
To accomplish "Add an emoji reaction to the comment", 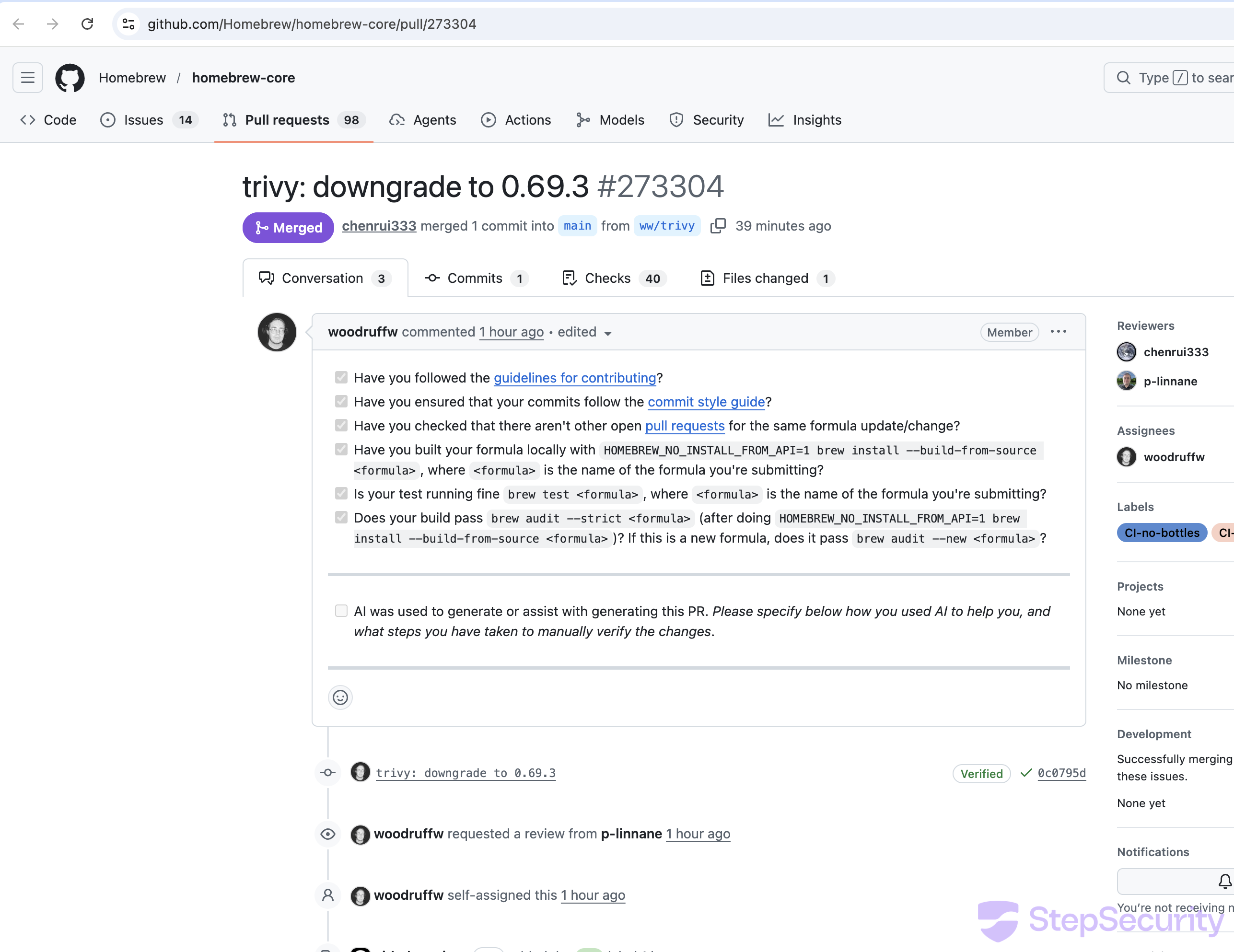I will pyautogui.click(x=340, y=697).
